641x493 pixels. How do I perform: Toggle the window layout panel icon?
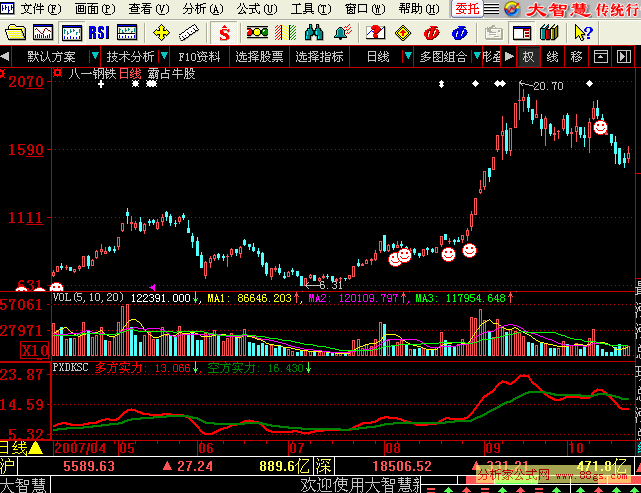pos(522,33)
